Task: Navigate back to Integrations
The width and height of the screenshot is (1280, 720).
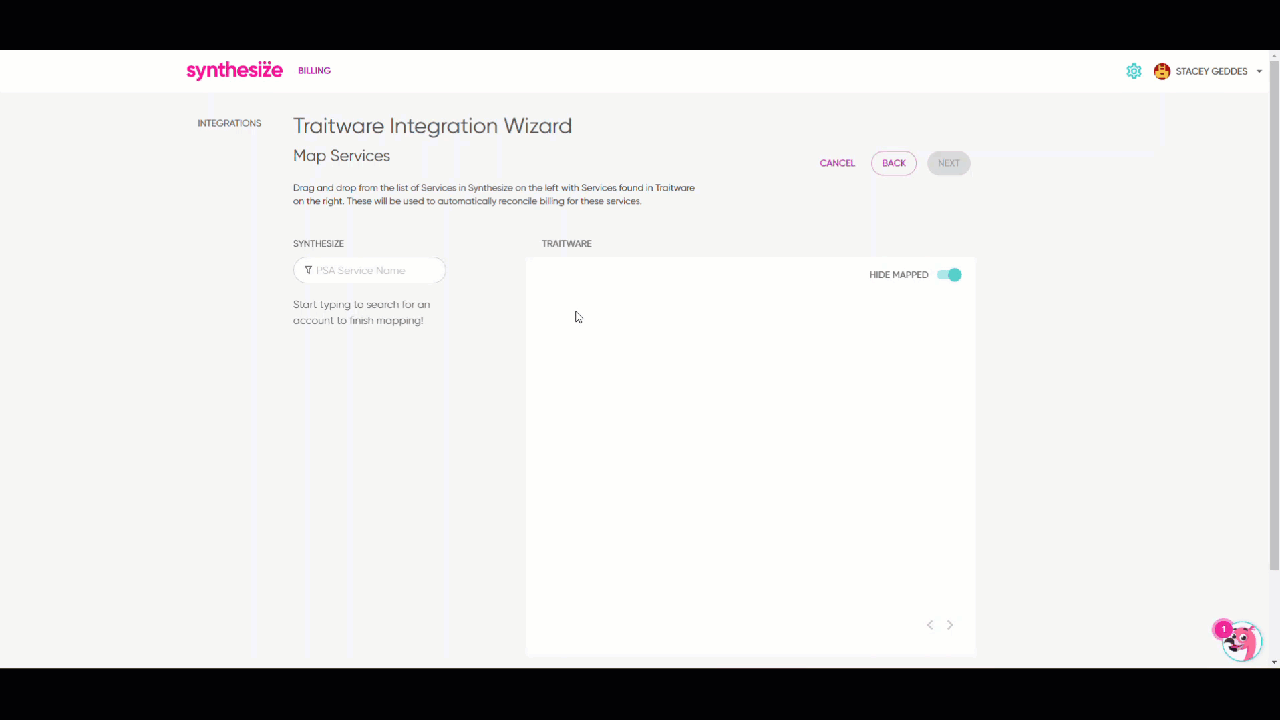Action: pos(229,122)
